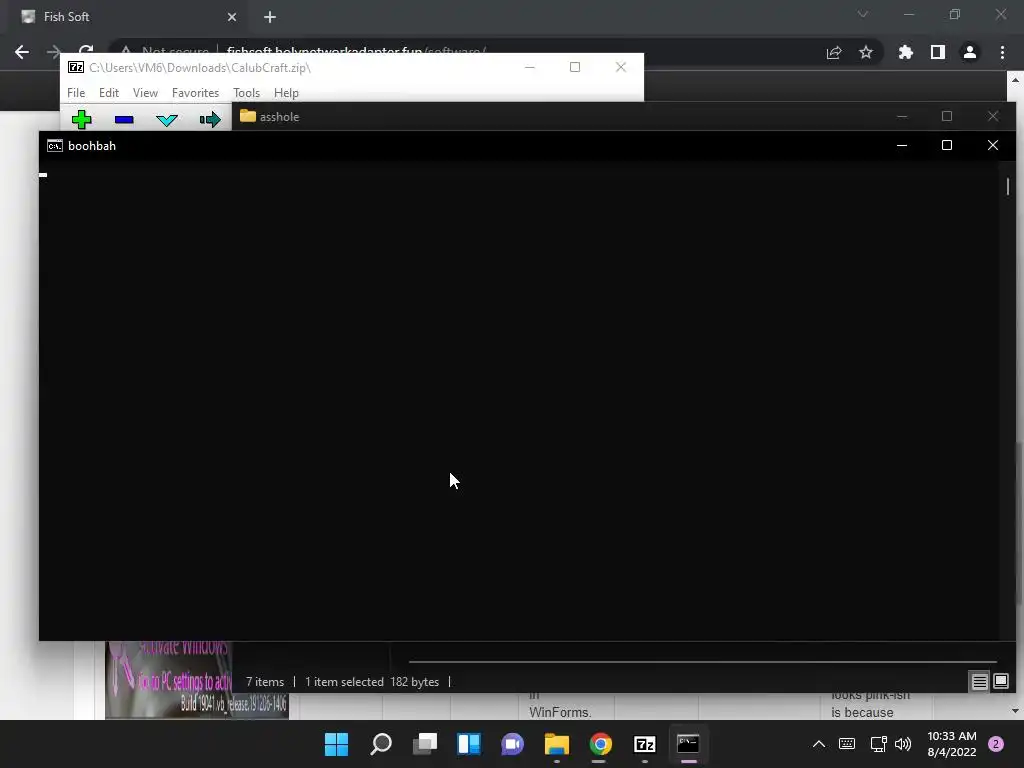
Task: Click the 7-Zip path C:\Users\VM6\Downloads\CalubCraft.zip title
Action: 200,67
